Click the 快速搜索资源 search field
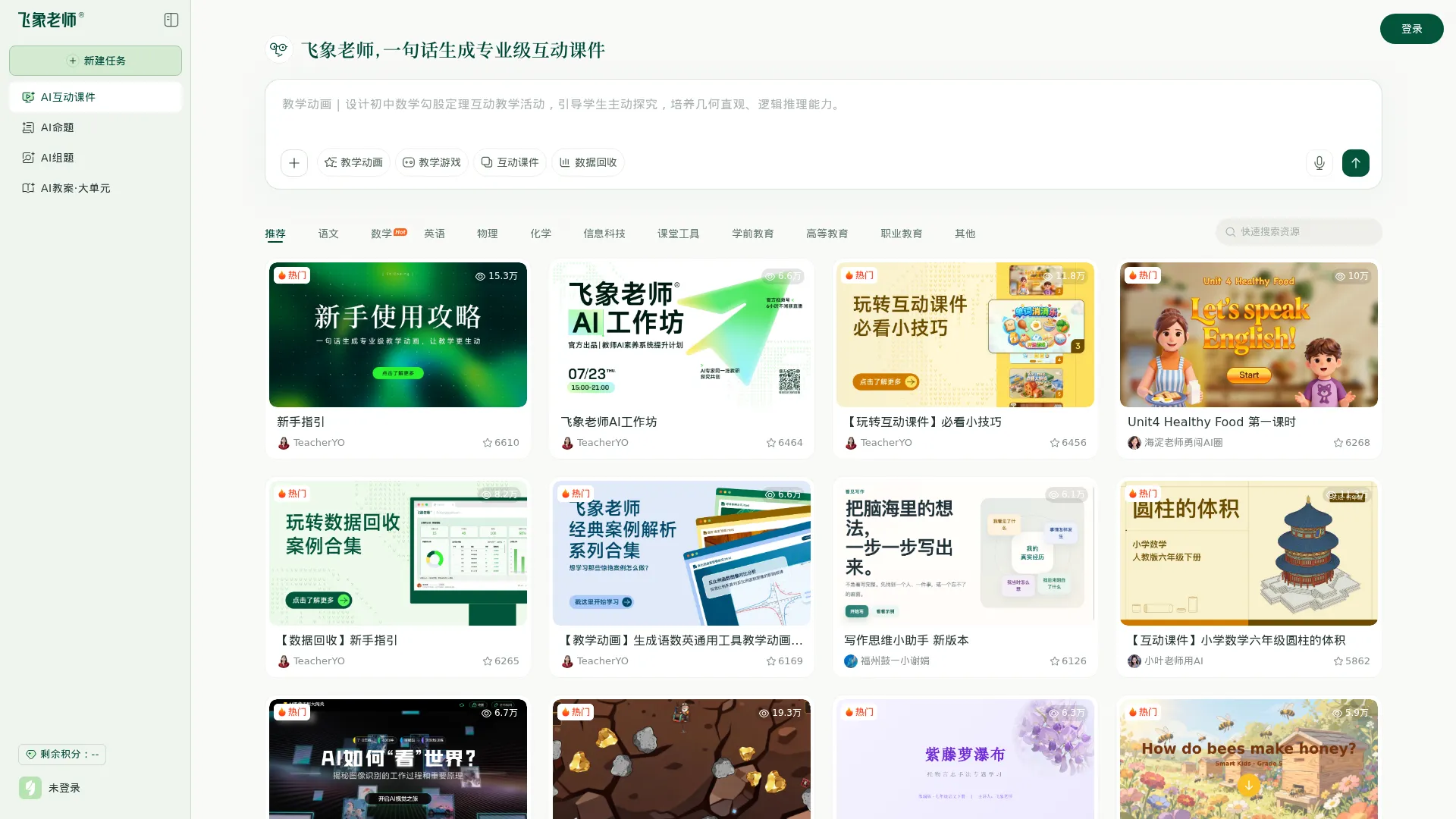 pos(1298,232)
